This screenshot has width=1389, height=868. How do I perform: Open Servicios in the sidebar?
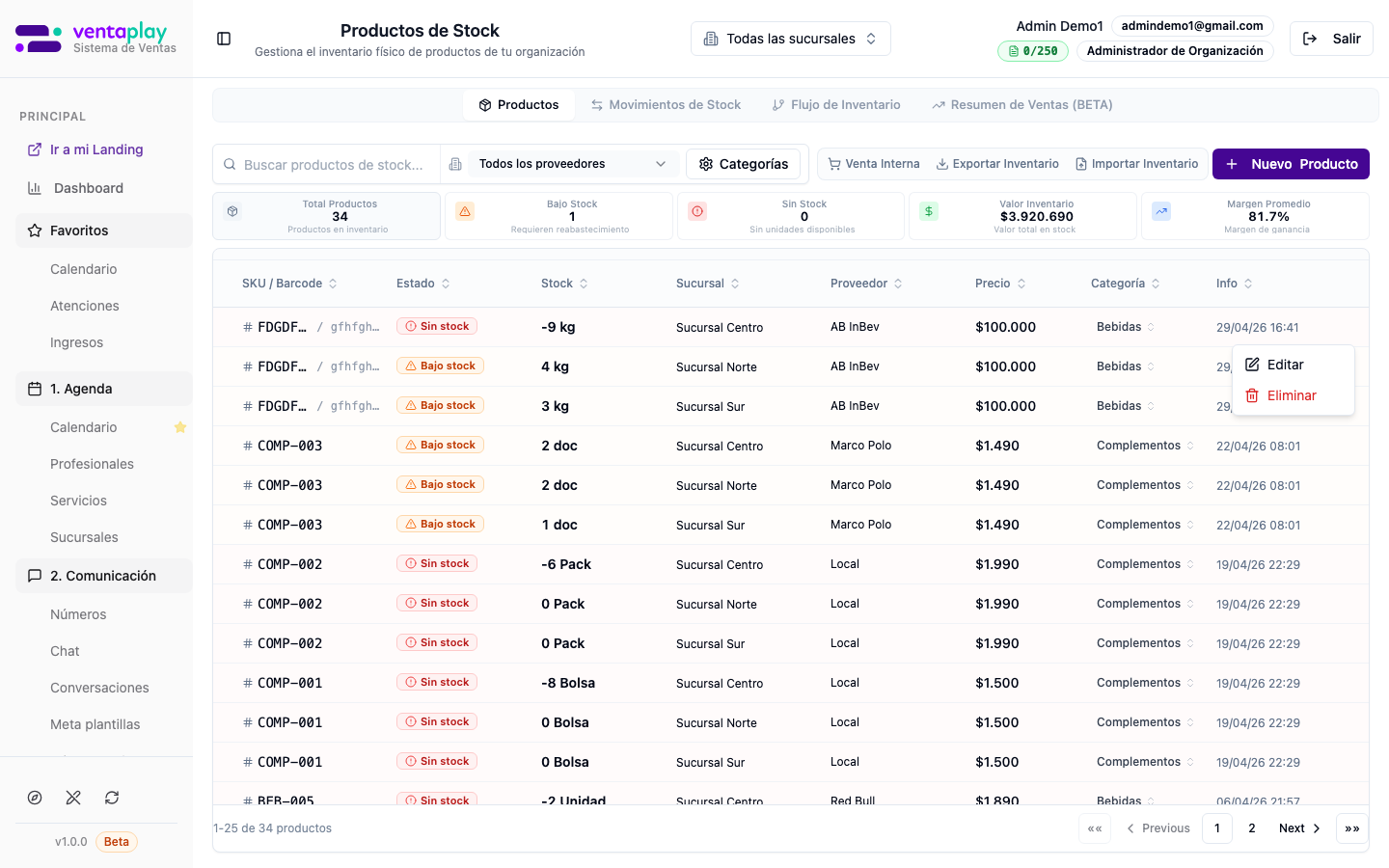(79, 501)
